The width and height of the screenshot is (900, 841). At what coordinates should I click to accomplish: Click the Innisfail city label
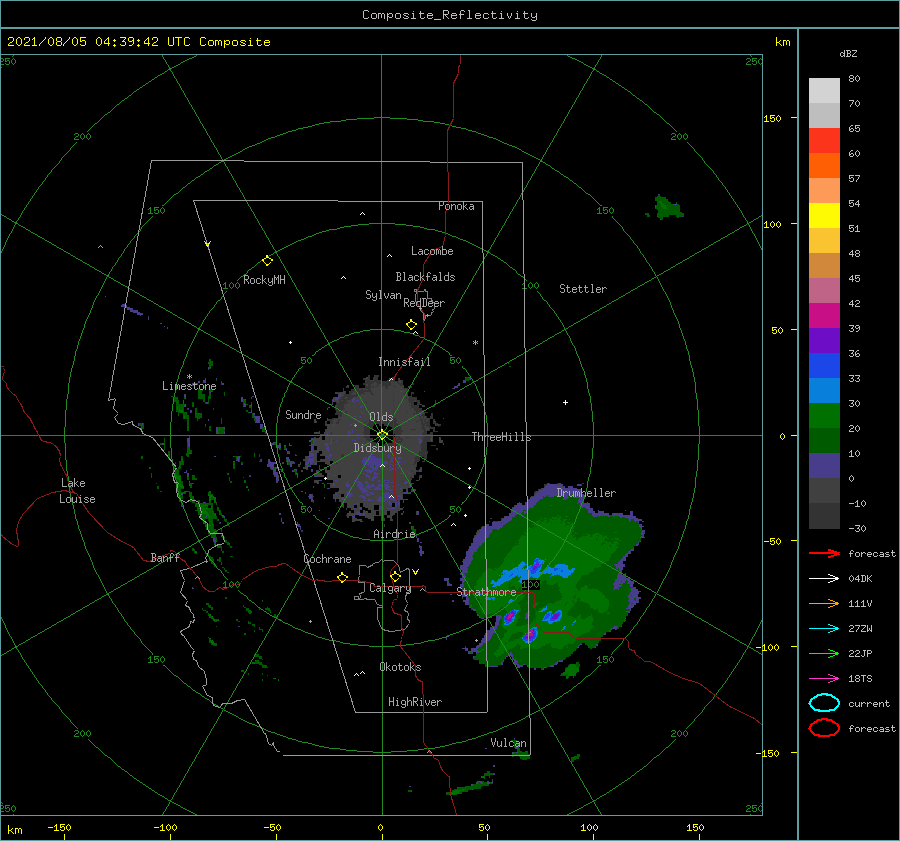pos(404,362)
